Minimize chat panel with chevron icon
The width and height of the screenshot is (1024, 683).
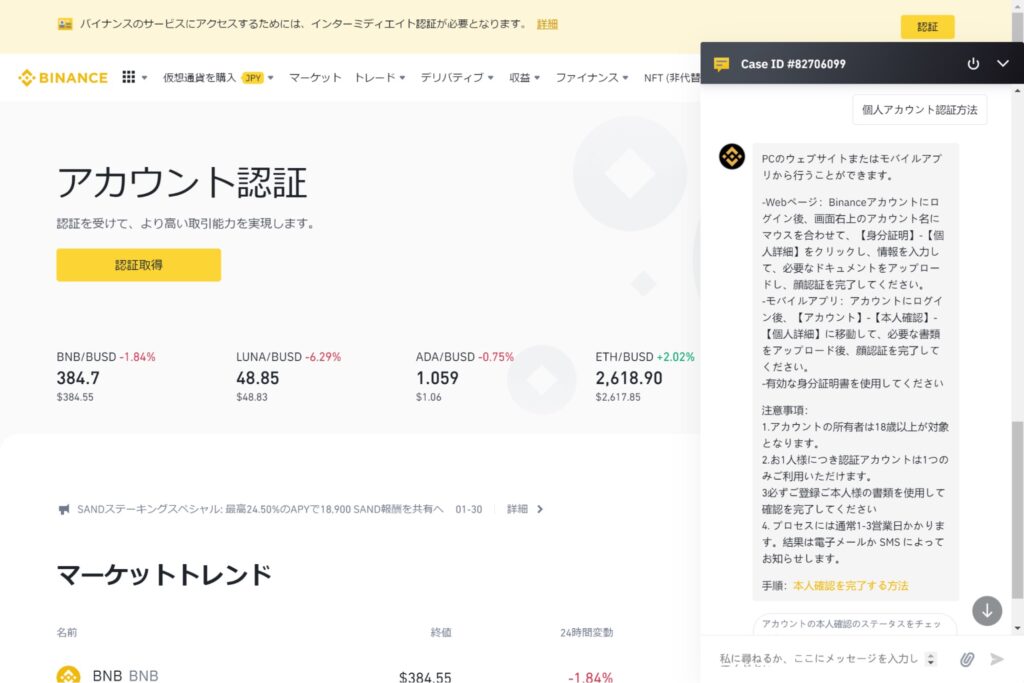click(1002, 63)
